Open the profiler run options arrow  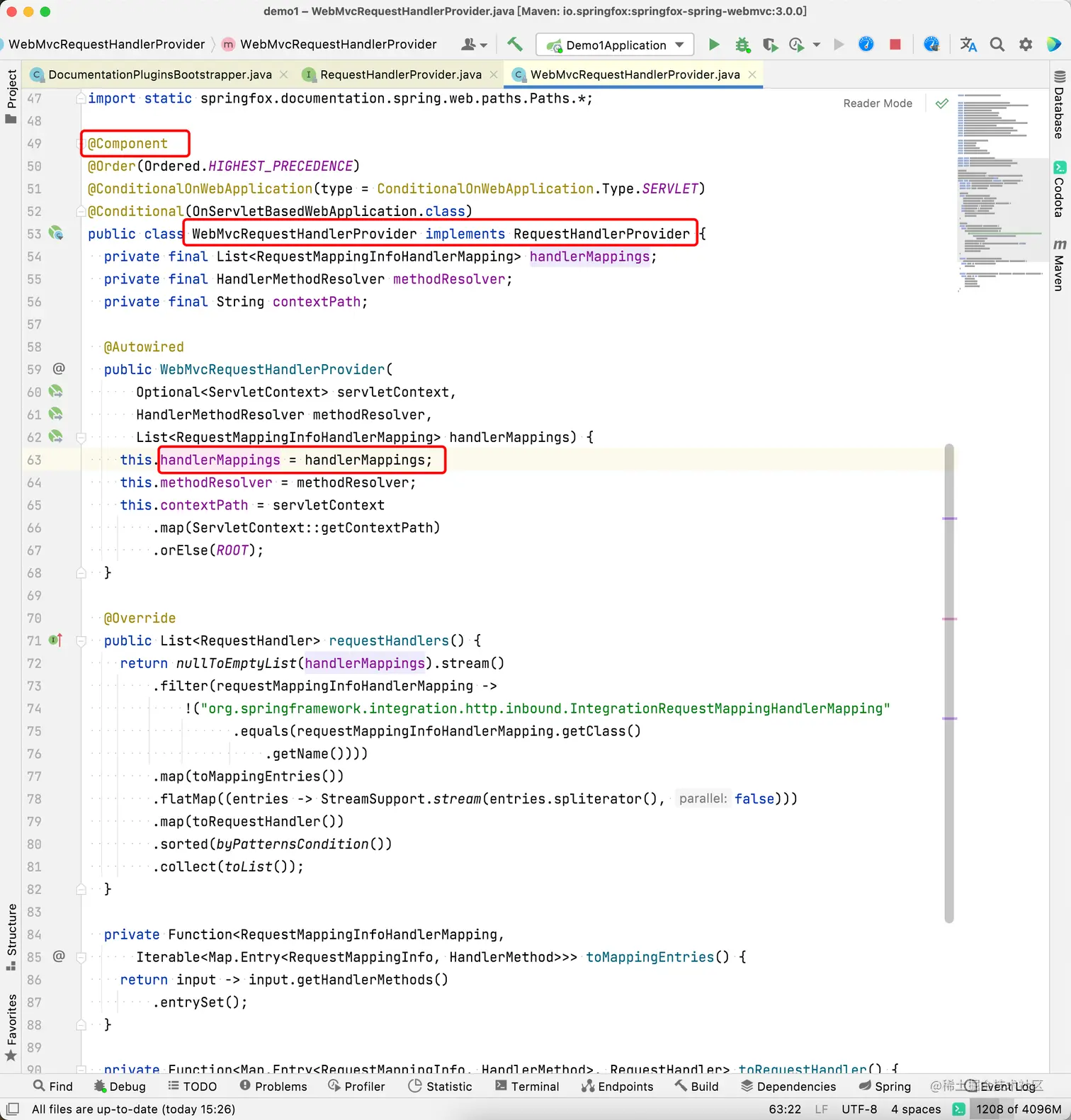coord(817,45)
